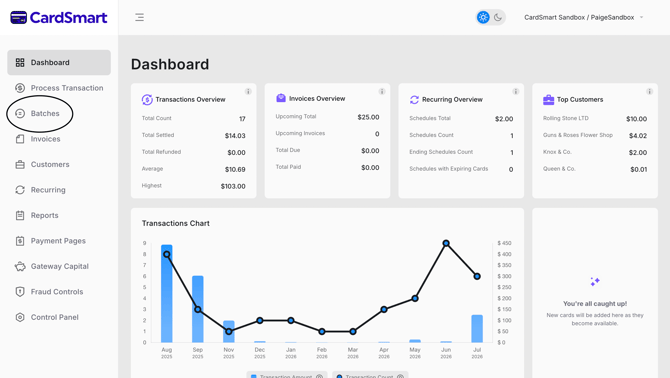Go to Batches
The height and width of the screenshot is (378, 670).
45,113
